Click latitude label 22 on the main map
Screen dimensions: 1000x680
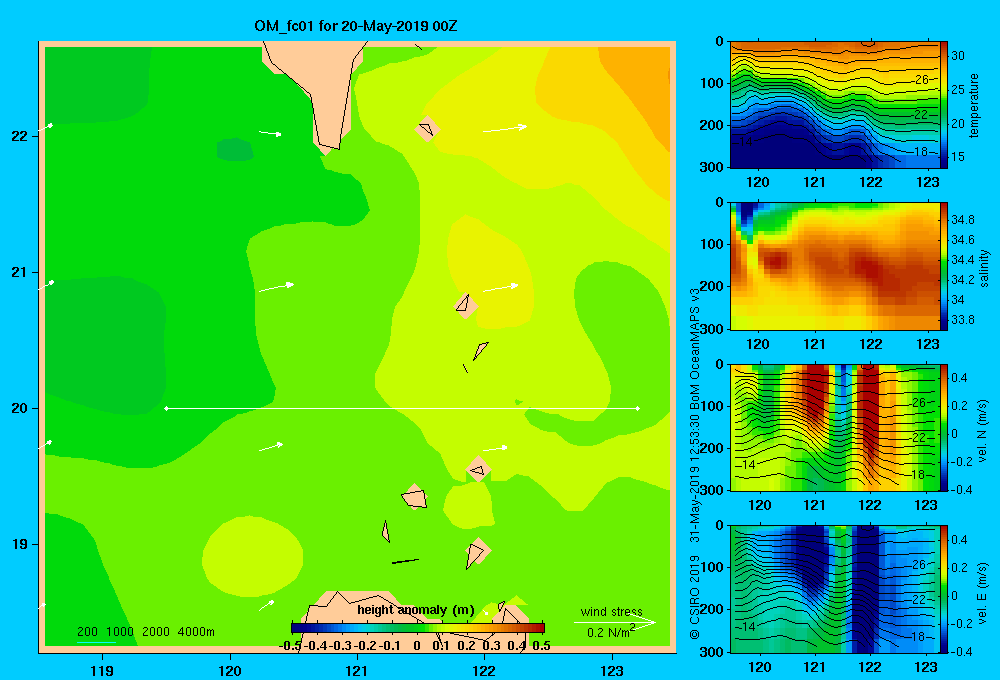tap(20, 136)
